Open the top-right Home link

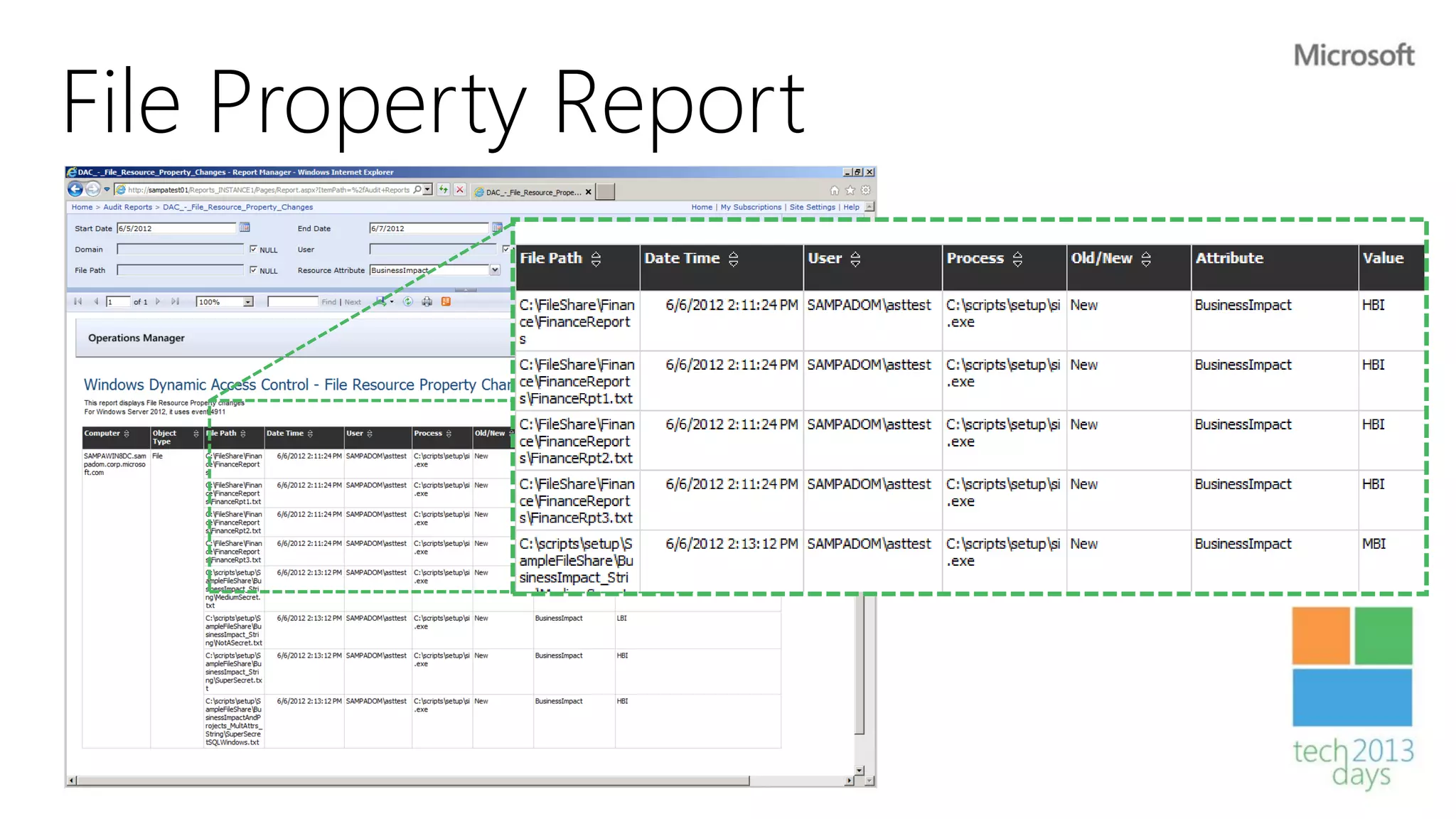(x=702, y=207)
